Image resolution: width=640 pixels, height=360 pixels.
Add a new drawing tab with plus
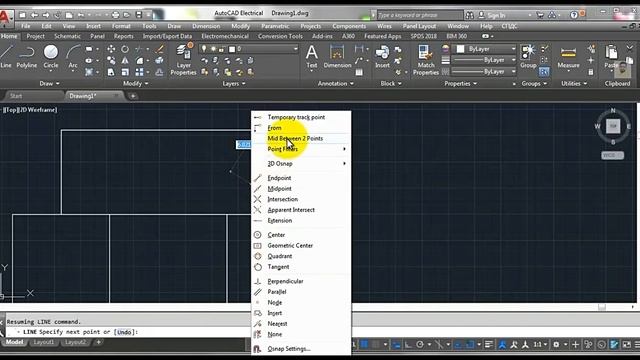(x=133, y=96)
